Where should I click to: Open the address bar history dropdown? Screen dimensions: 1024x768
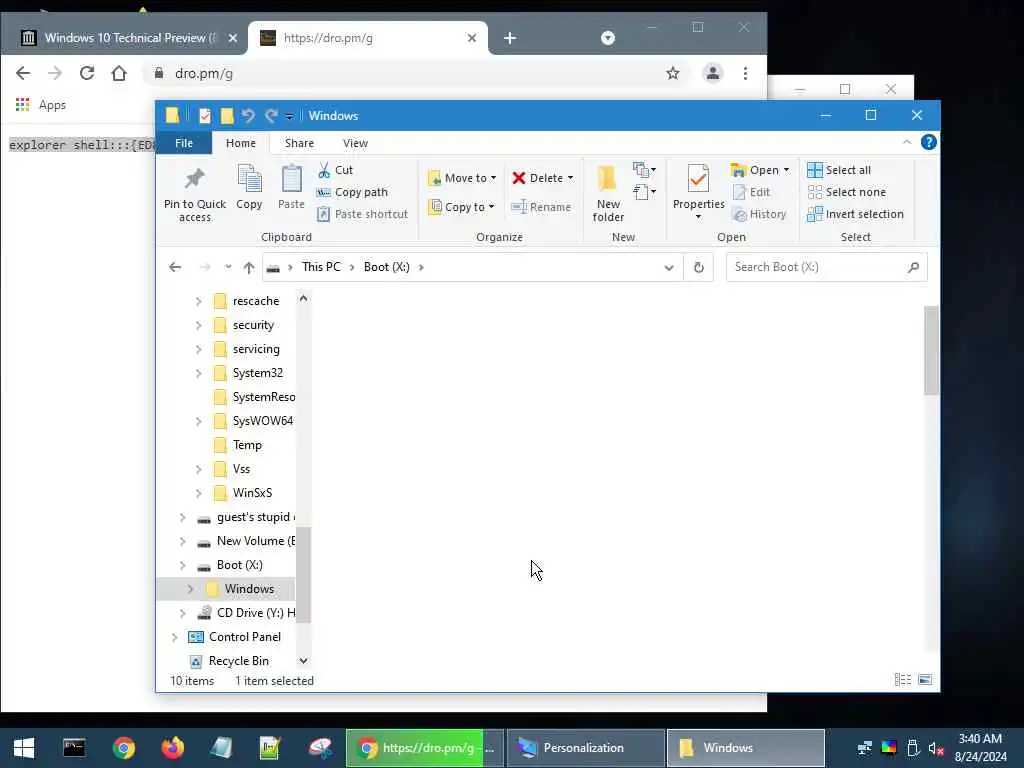[669, 267]
